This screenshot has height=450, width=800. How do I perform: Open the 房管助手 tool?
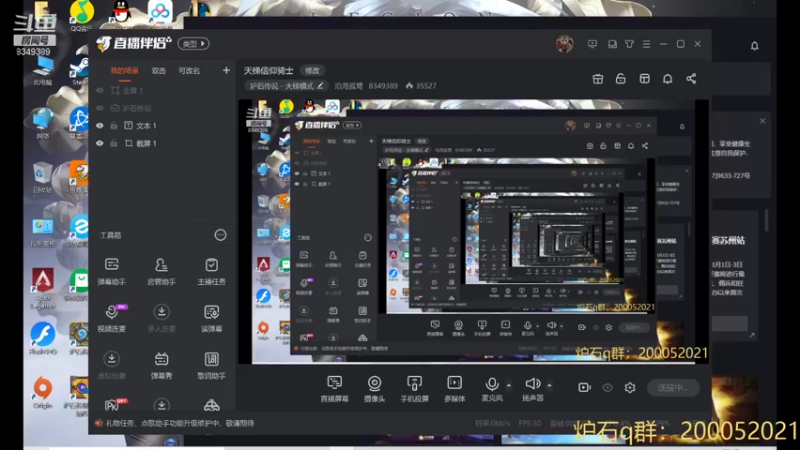161,271
